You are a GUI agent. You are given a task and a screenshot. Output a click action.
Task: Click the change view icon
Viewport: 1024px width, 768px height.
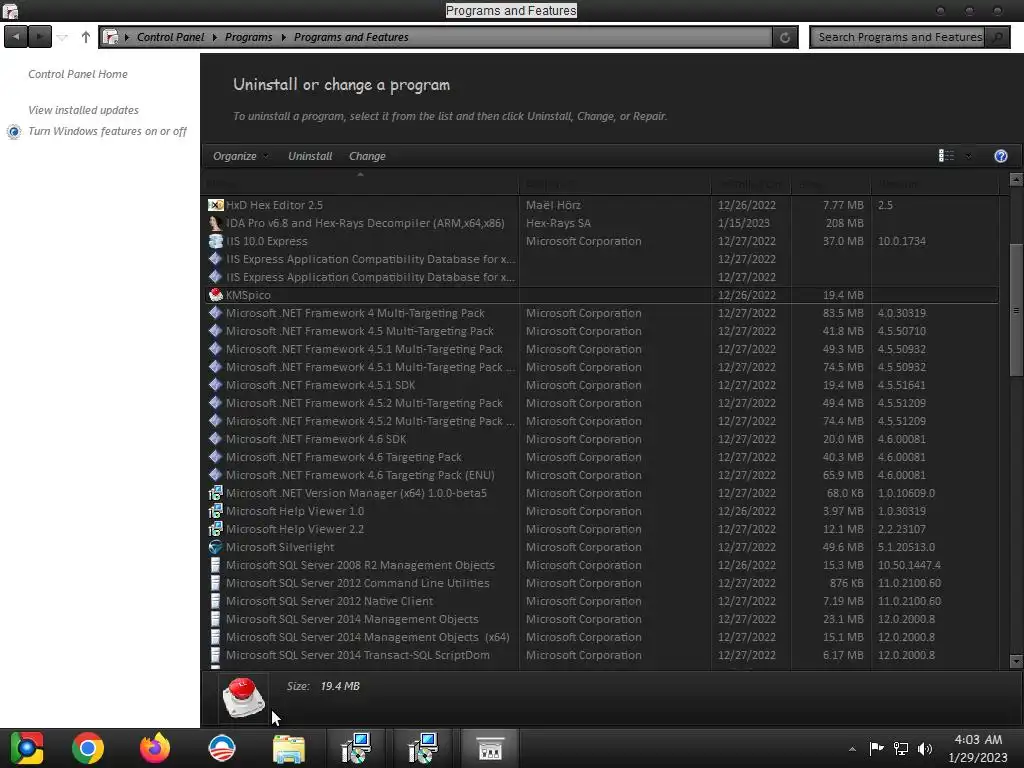coord(946,155)
